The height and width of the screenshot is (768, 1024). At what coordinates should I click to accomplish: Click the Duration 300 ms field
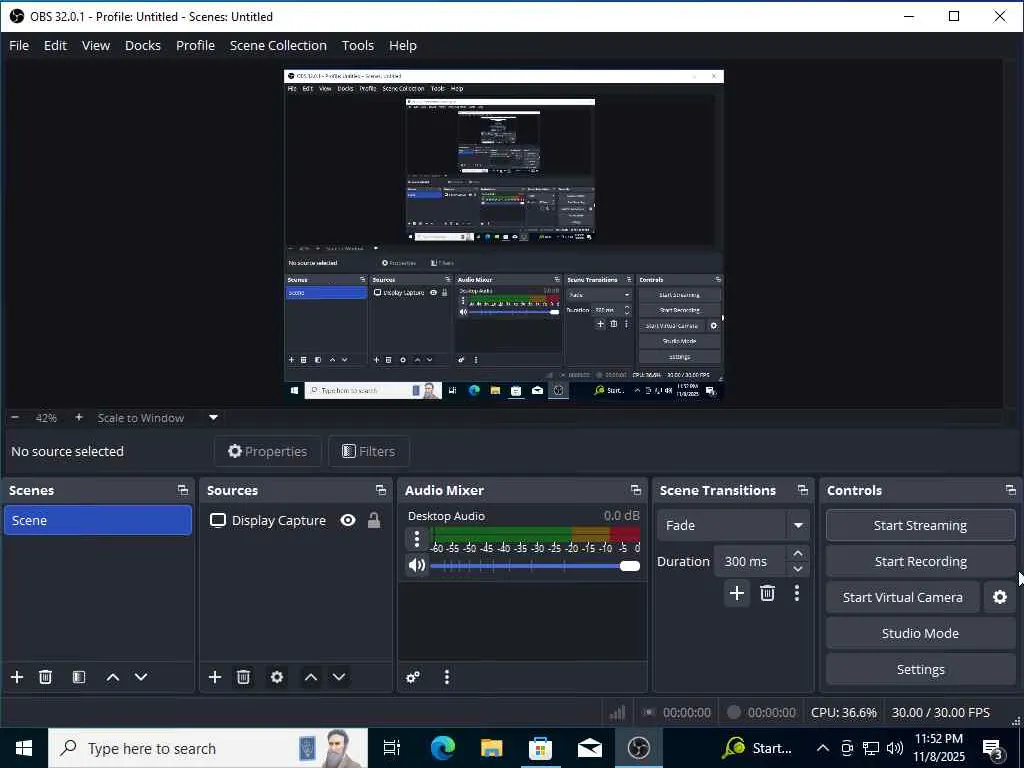click(750, 562)
